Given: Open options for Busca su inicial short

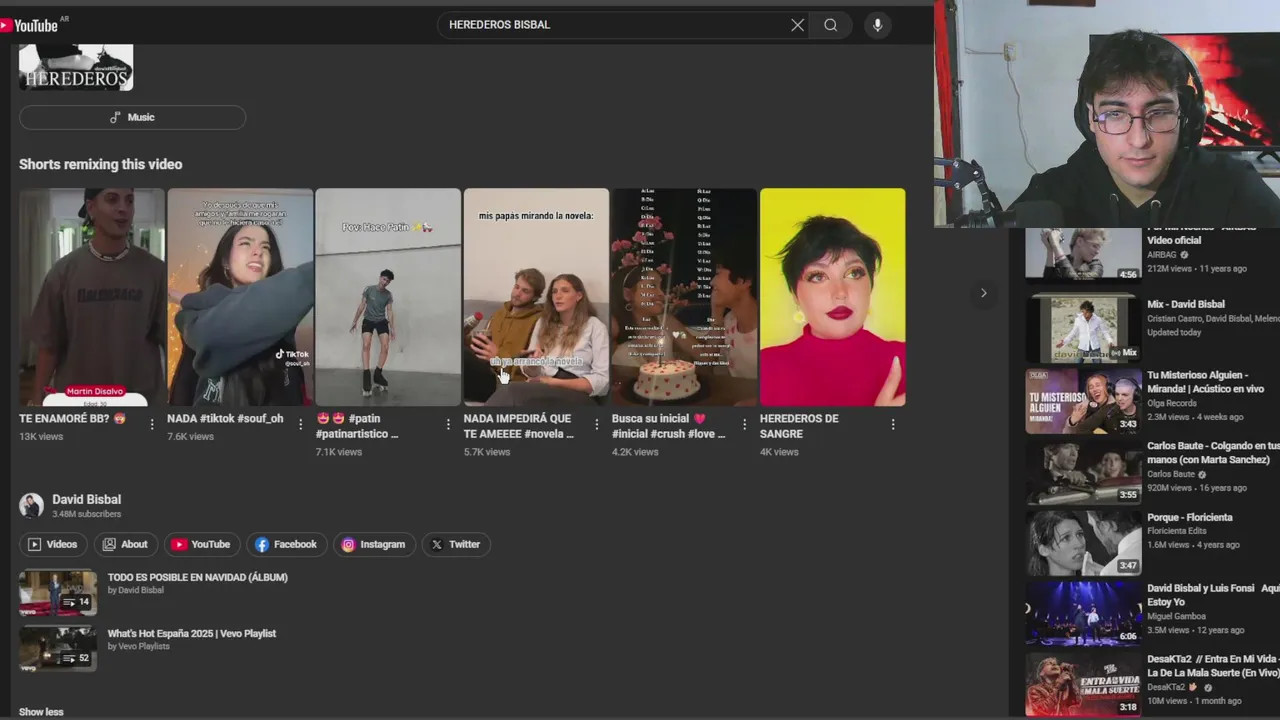Looking at the screenshot, I should click(x=744, y=425).
